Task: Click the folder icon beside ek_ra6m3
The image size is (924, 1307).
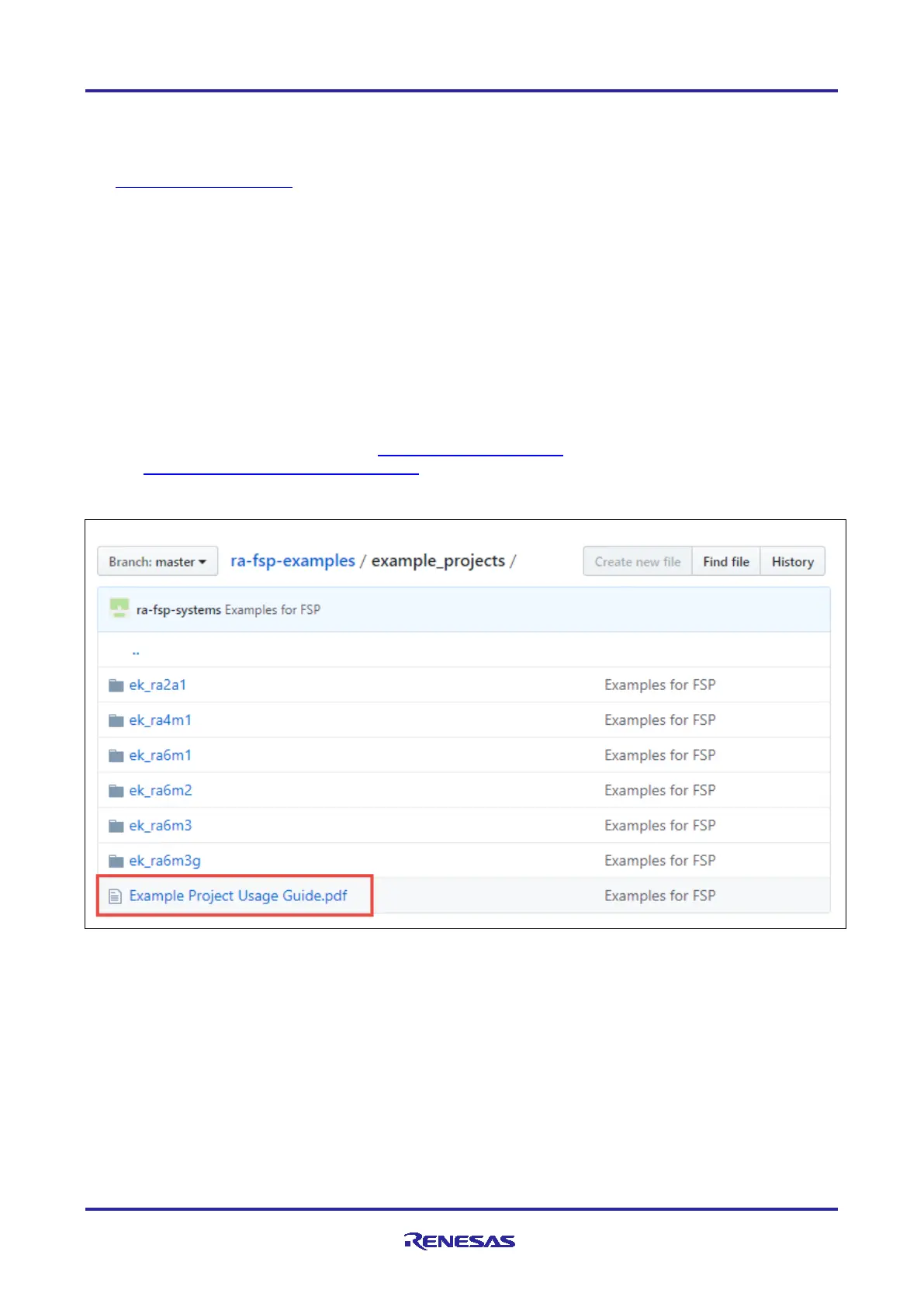Action: (116, 826)
